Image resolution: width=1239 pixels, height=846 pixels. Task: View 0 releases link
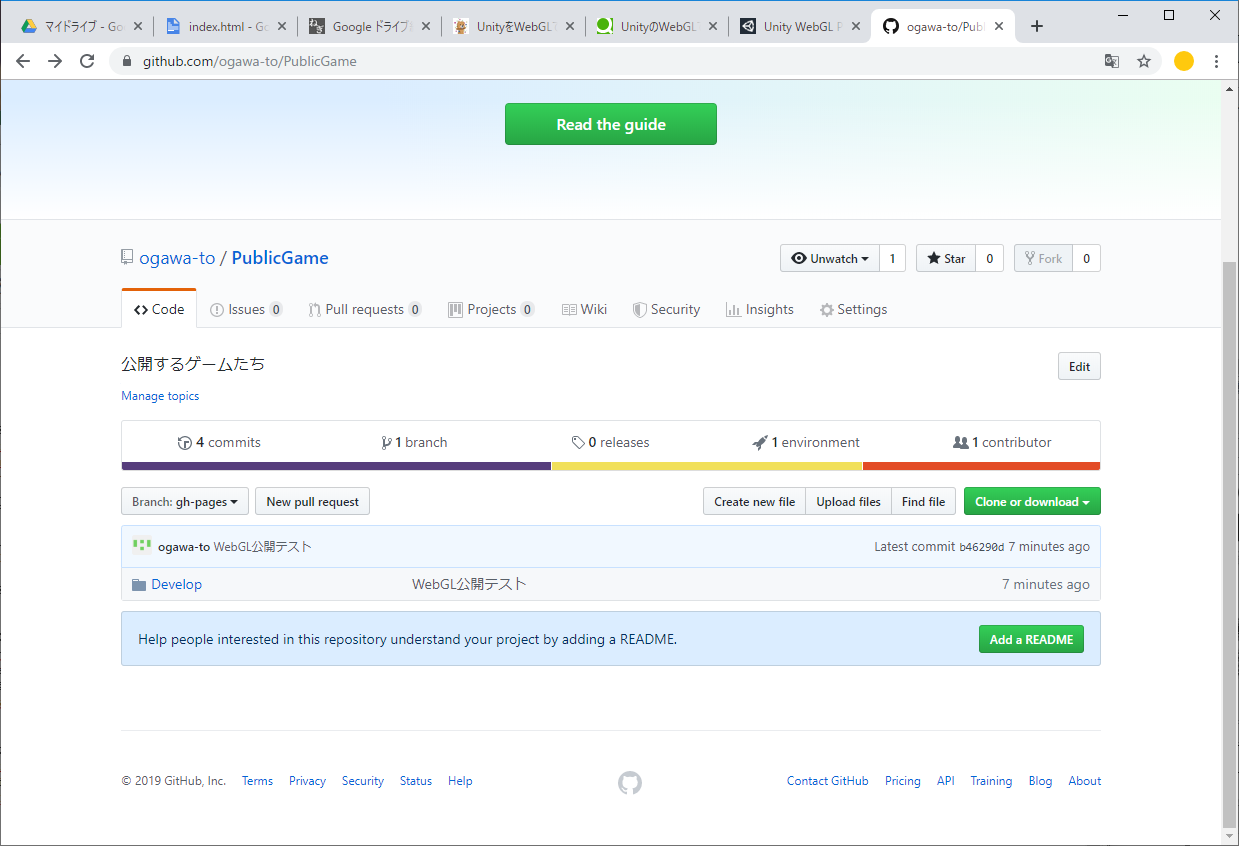pyautogui.click(x=610, y=442)
